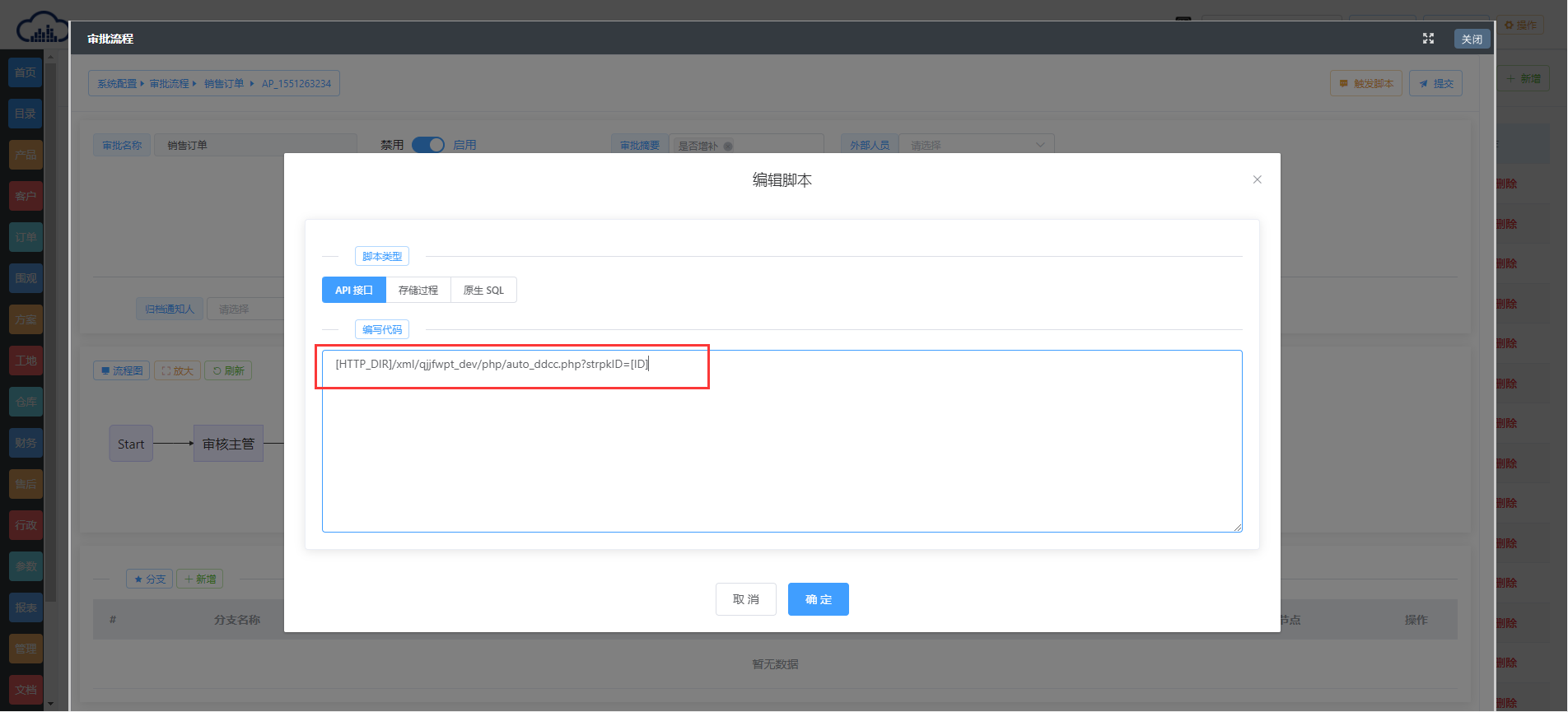Click 审批流程 in the breadcrumb
Viewport: 1568px width, 712px height.
[x=169, y=83]
